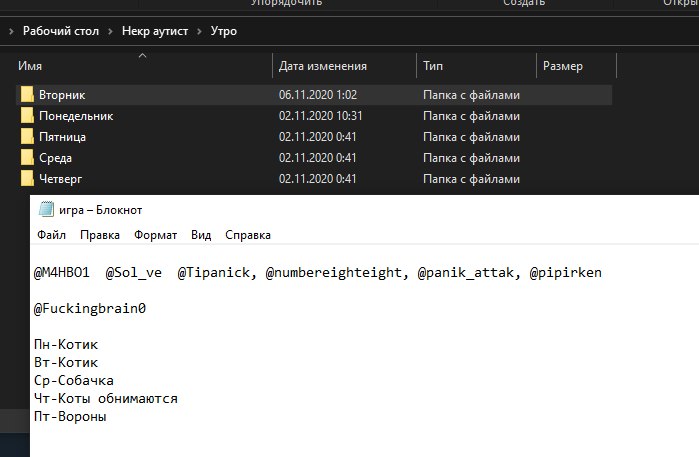Sort by Имя column header
This screenshot has height=457, width=699.
[x=30, y=66]
